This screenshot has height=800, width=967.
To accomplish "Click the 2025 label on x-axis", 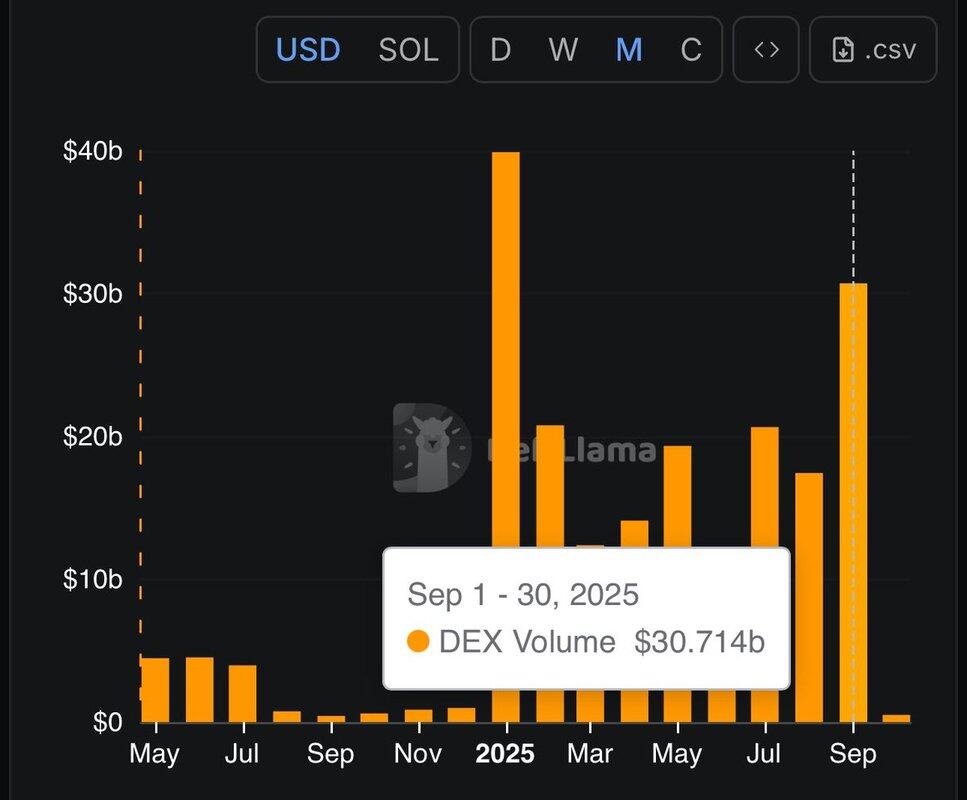I will click(506, 753).
